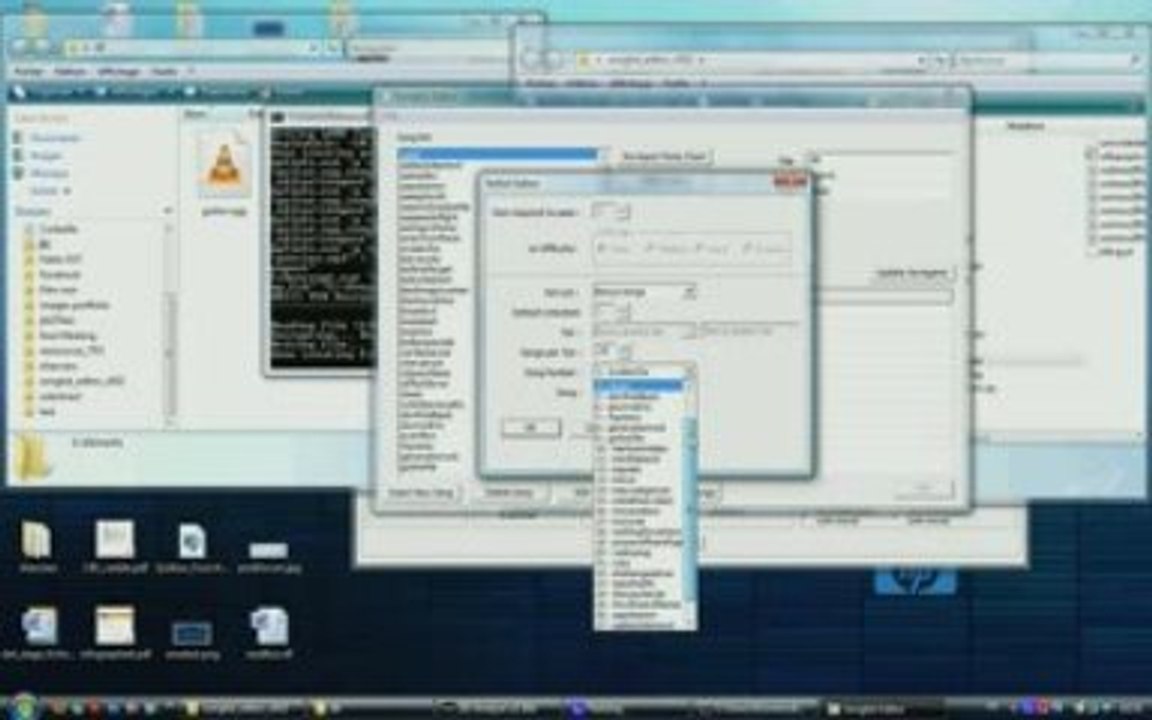
Task: Select the Hard difficulty radio button
Action: 711,249
